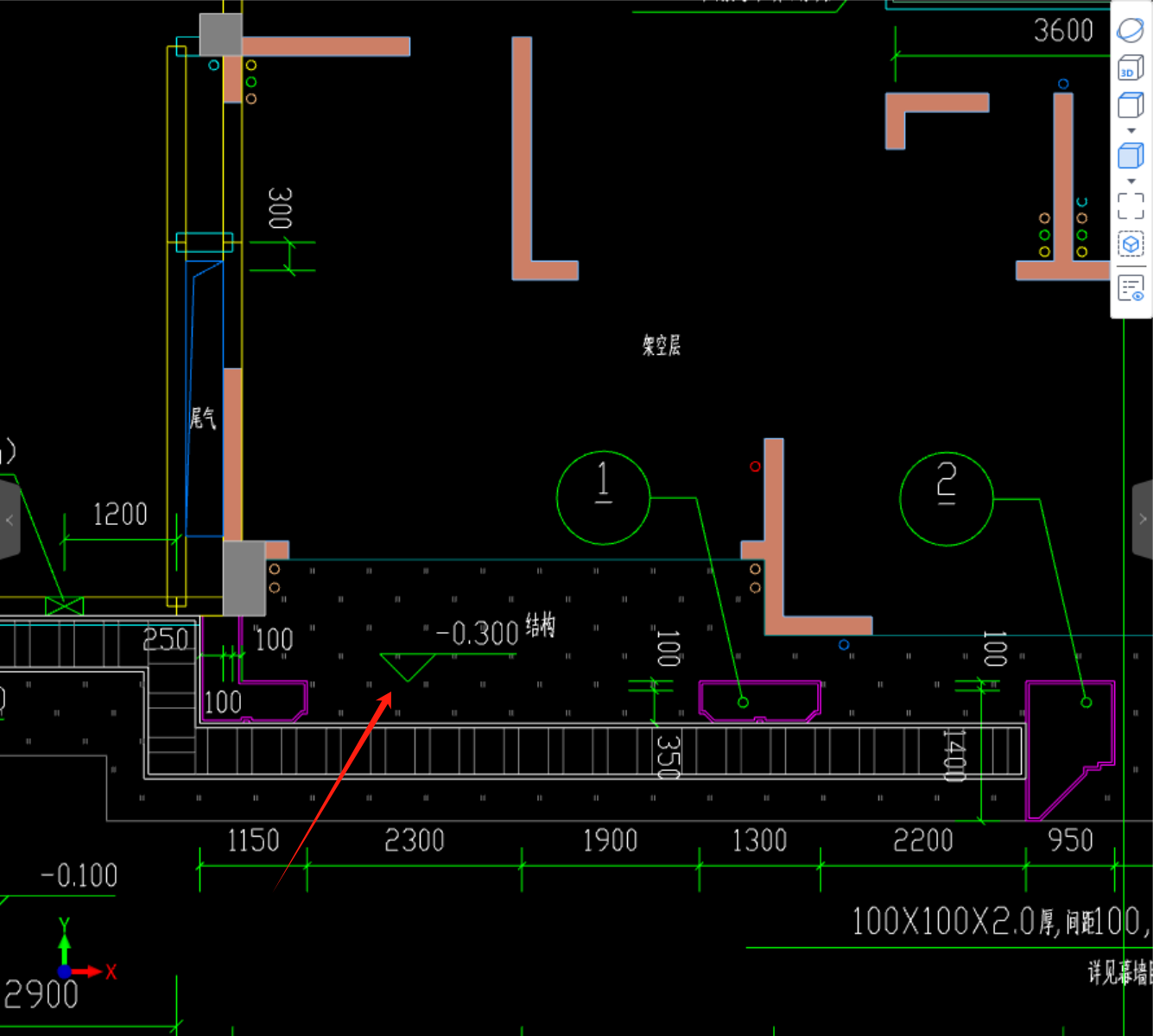1153x1036 pixels.
Task: Select the top-face view cube icon
Action: point(1131,105)
